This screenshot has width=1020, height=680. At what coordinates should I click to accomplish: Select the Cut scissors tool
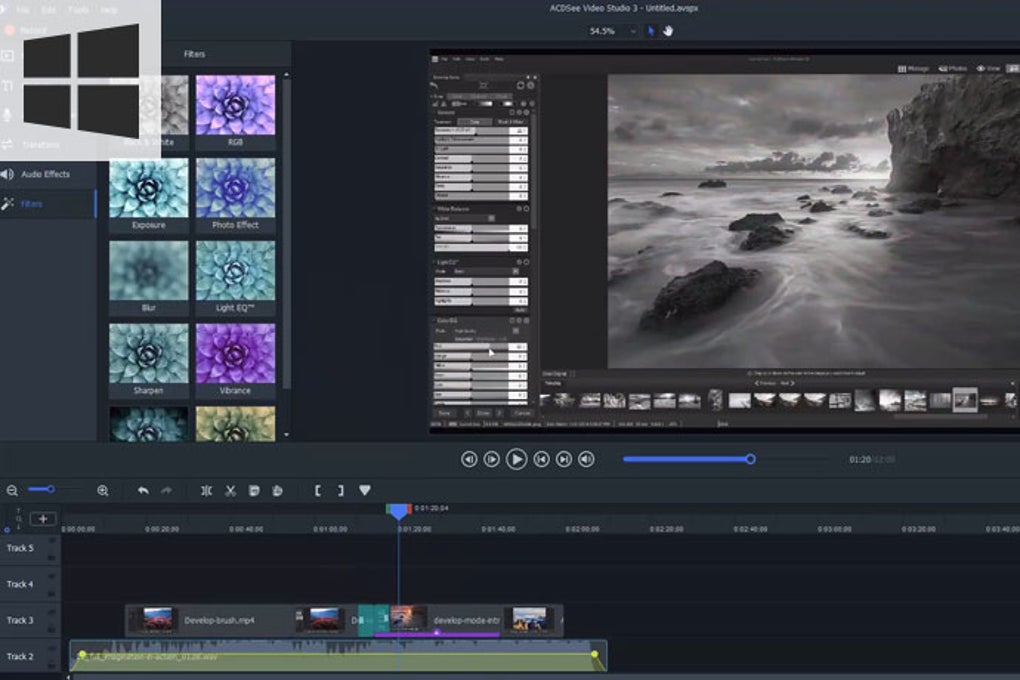pyautogui.click(x=230, y=490)
